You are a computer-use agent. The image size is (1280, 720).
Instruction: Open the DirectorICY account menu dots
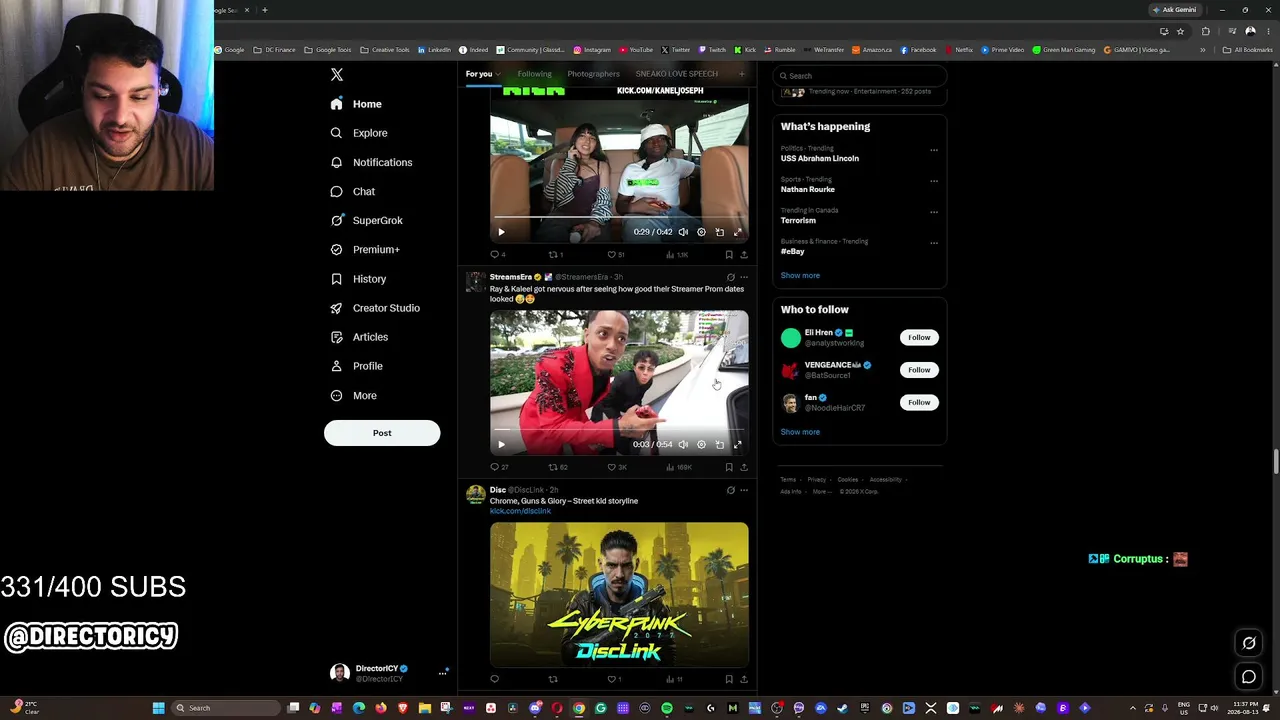click(442, 674)
